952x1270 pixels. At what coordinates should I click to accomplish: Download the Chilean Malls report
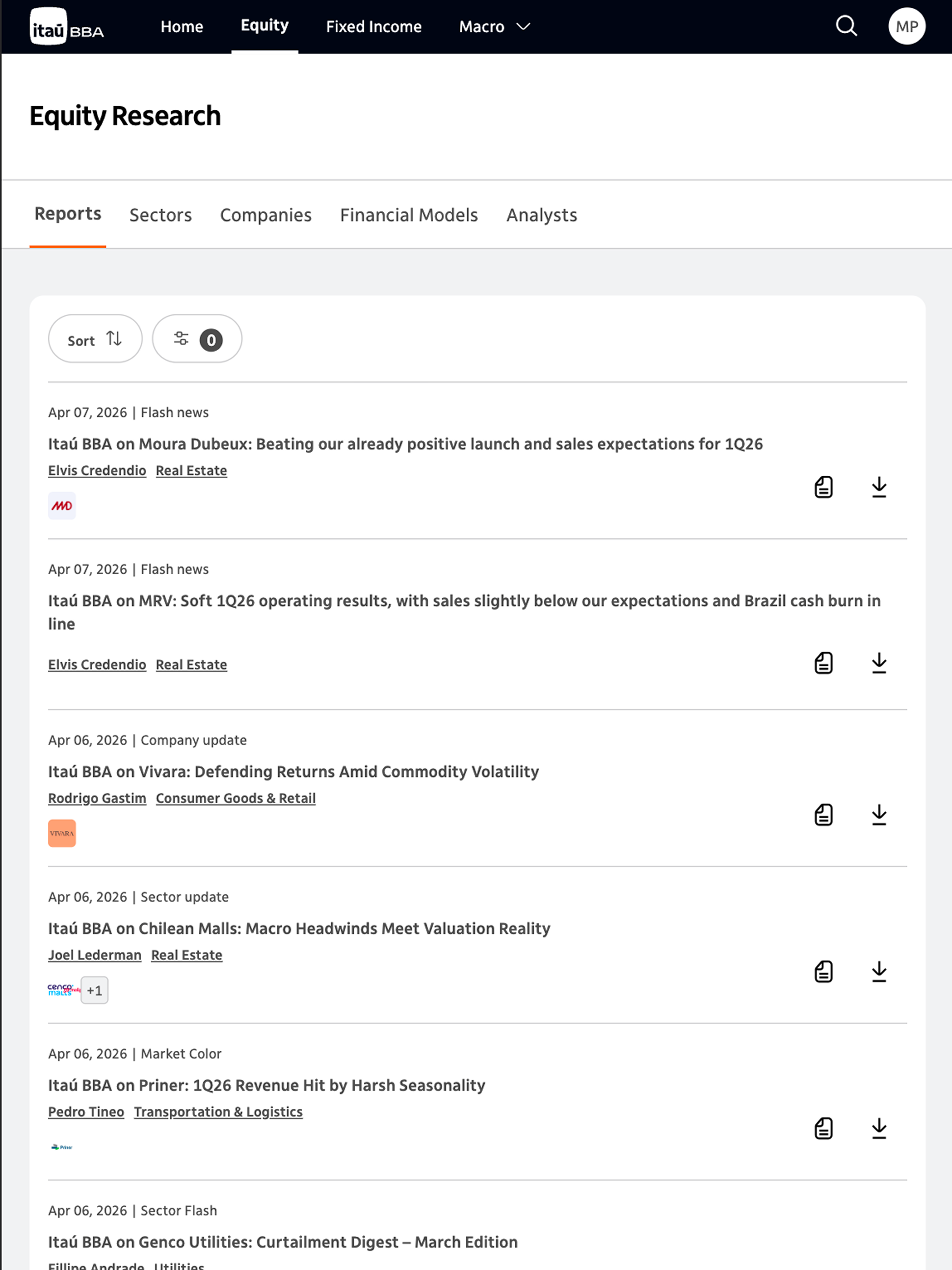879,971
